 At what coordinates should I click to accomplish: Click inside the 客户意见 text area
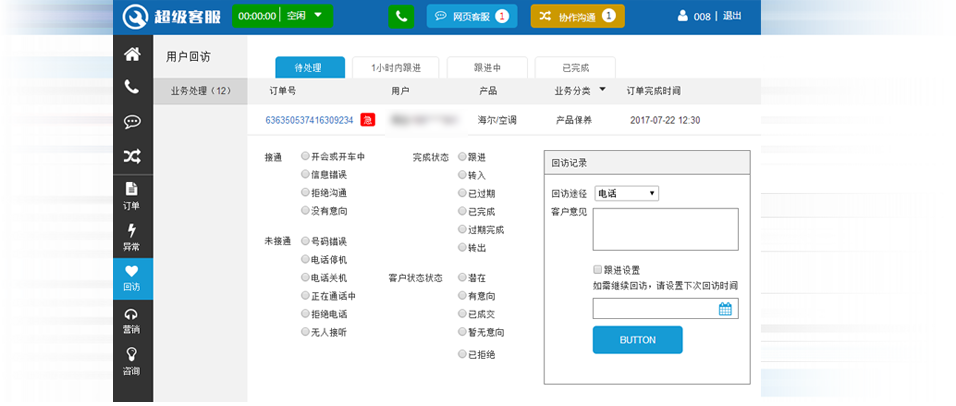665,229
